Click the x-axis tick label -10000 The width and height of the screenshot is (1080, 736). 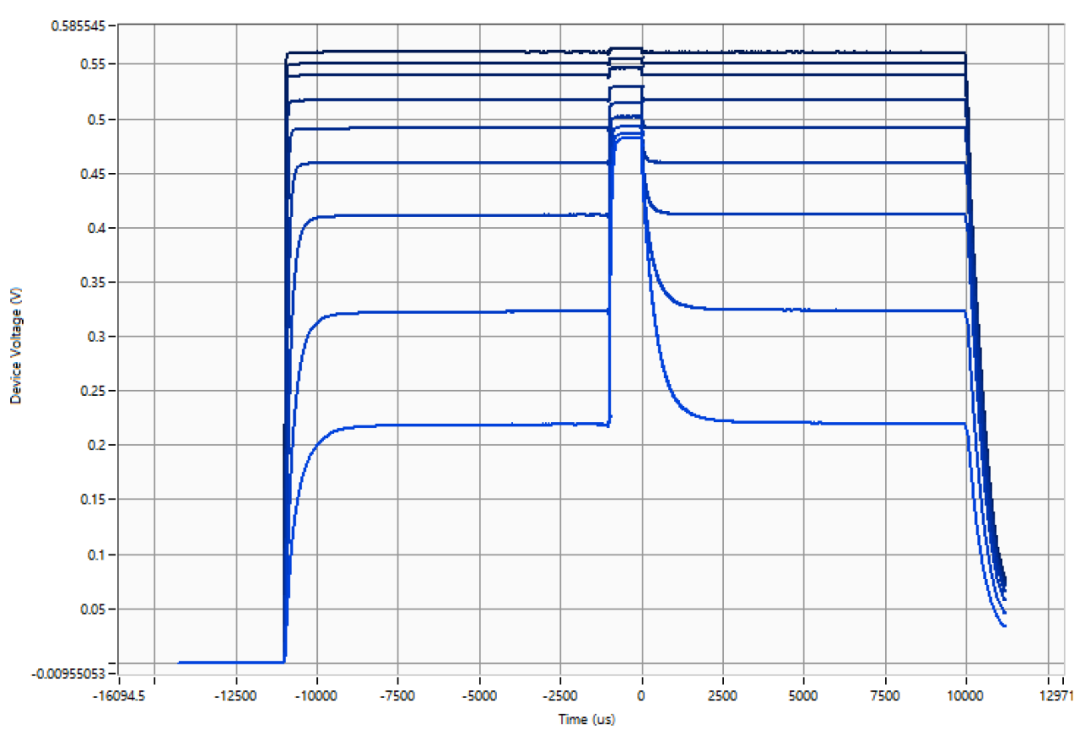click(317, 696)
